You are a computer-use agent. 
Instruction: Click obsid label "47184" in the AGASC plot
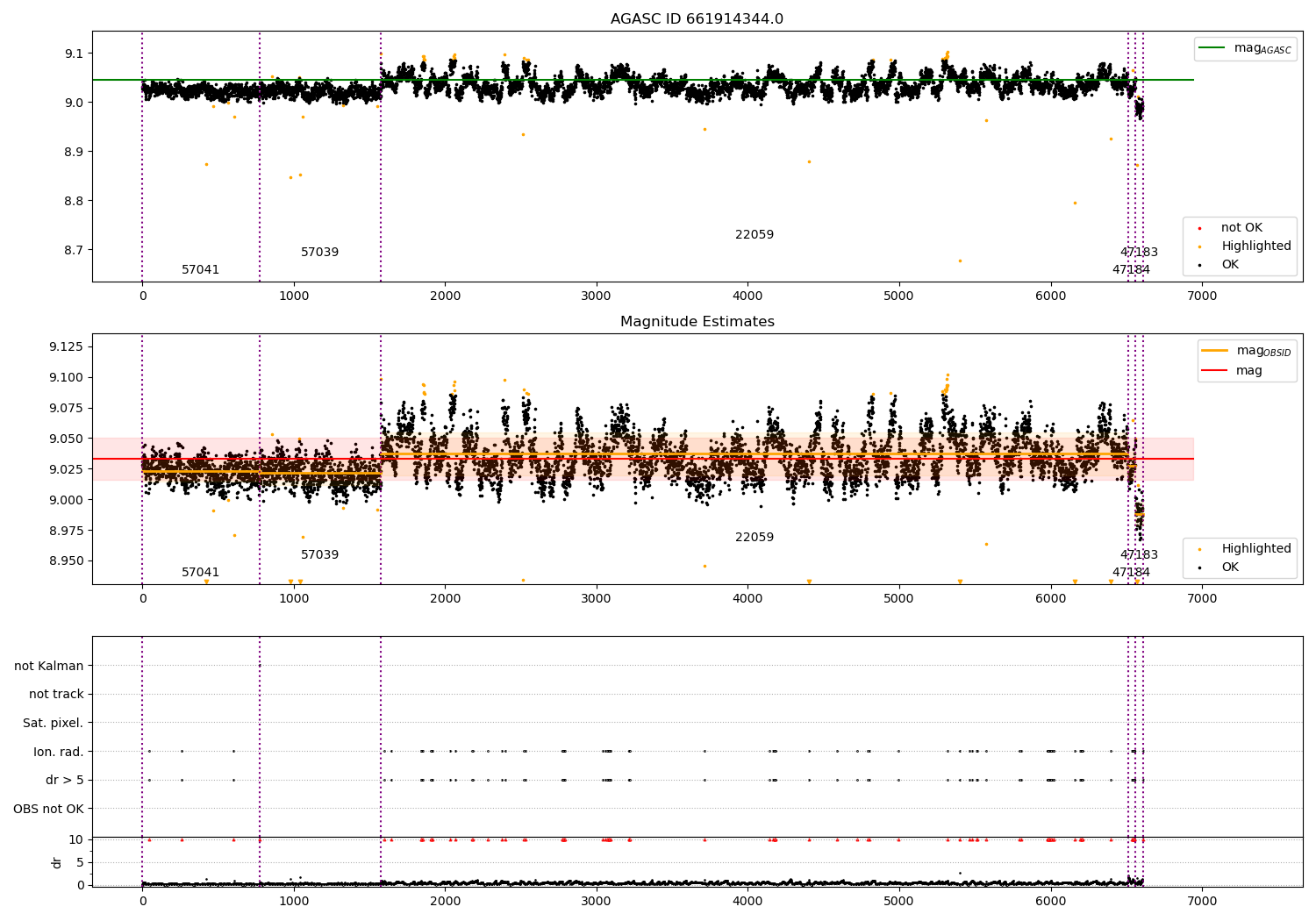1131,269
